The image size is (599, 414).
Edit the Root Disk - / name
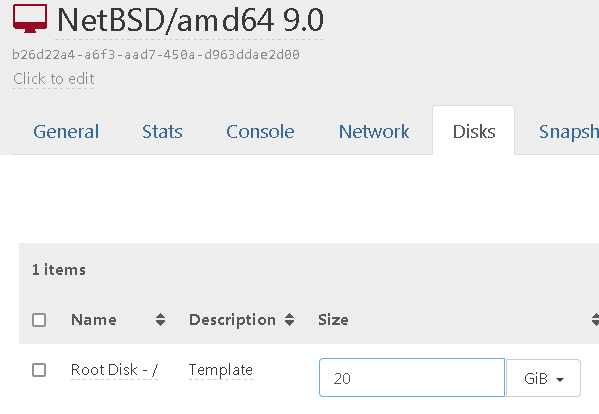point(114,370)
